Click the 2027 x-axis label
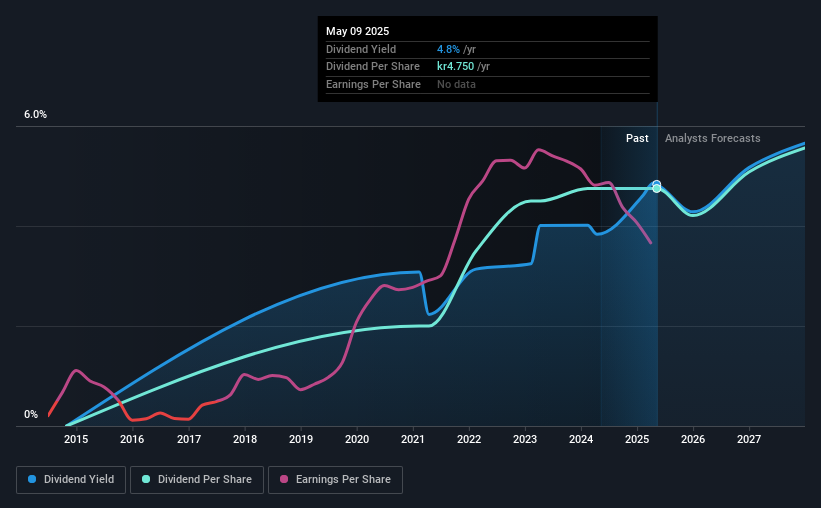The image size is (821, 508). pos(749,439)
